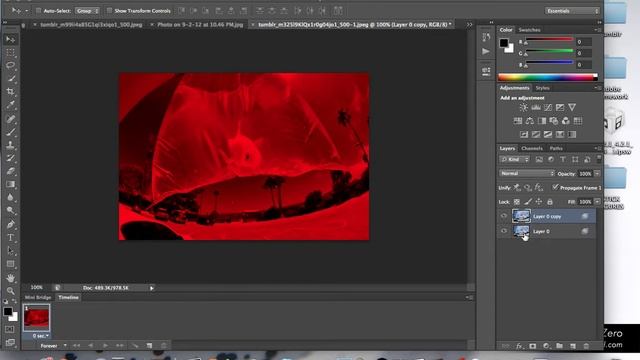Select the Move tool
Screen dimensions: 640x360
(11, 39)
